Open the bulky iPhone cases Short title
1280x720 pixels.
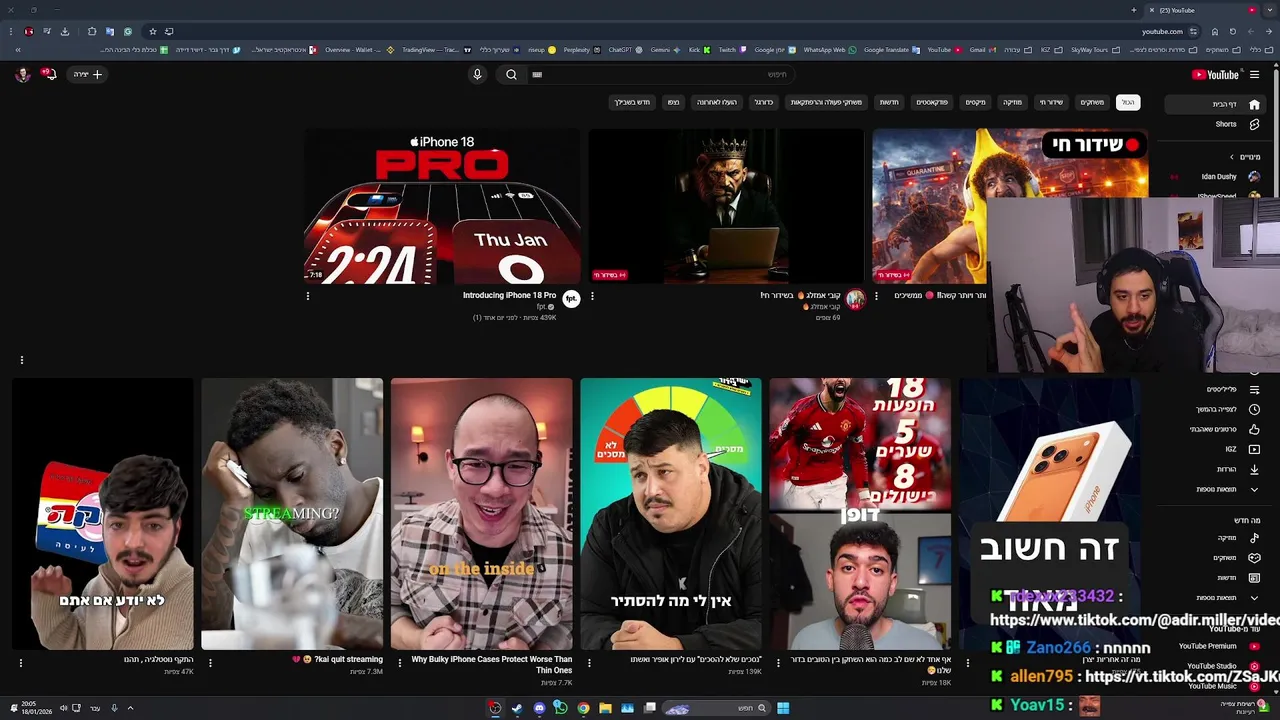pyautogui.click(x=492, y=665)
